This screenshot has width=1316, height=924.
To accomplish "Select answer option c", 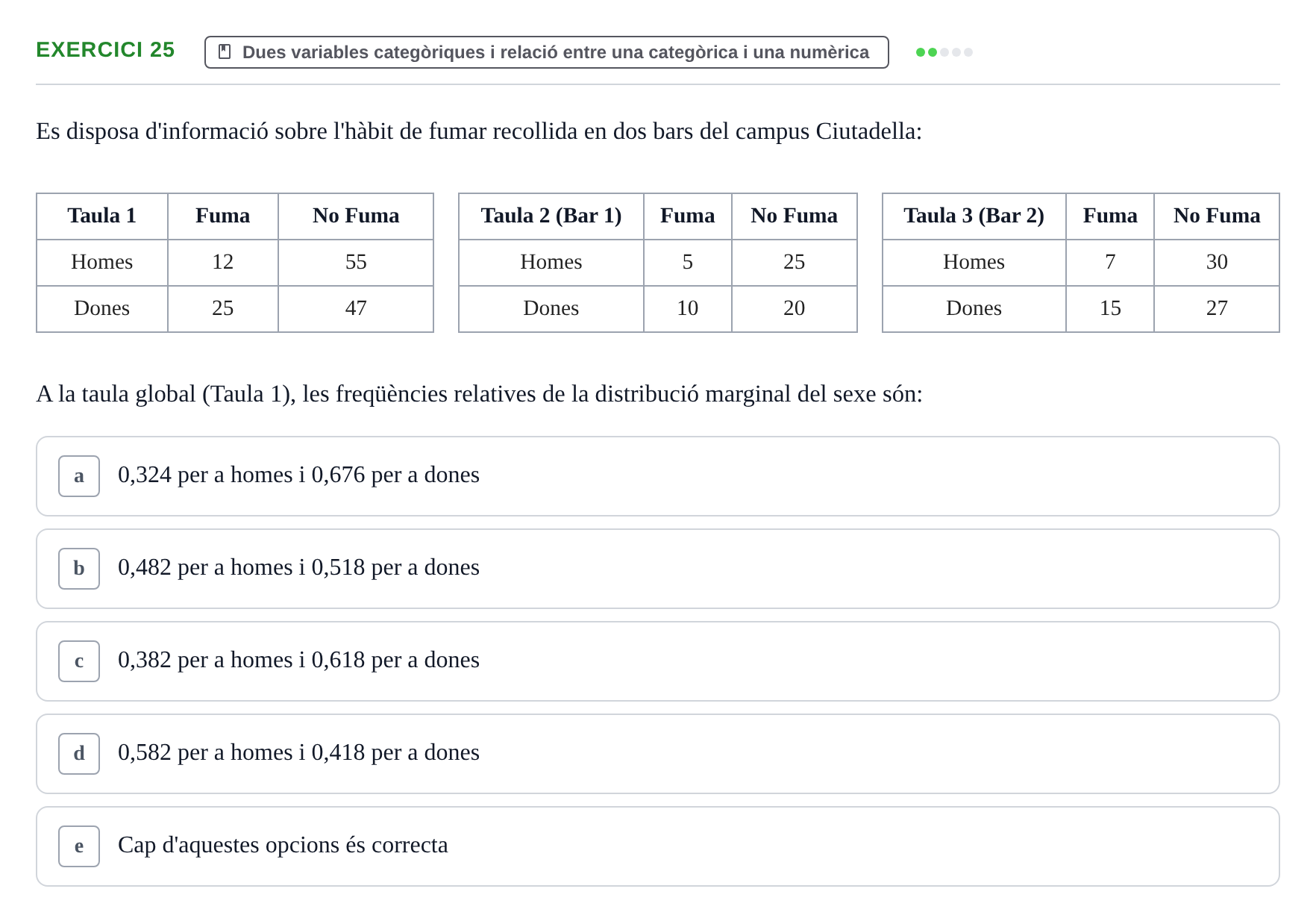I will [657, 661].
